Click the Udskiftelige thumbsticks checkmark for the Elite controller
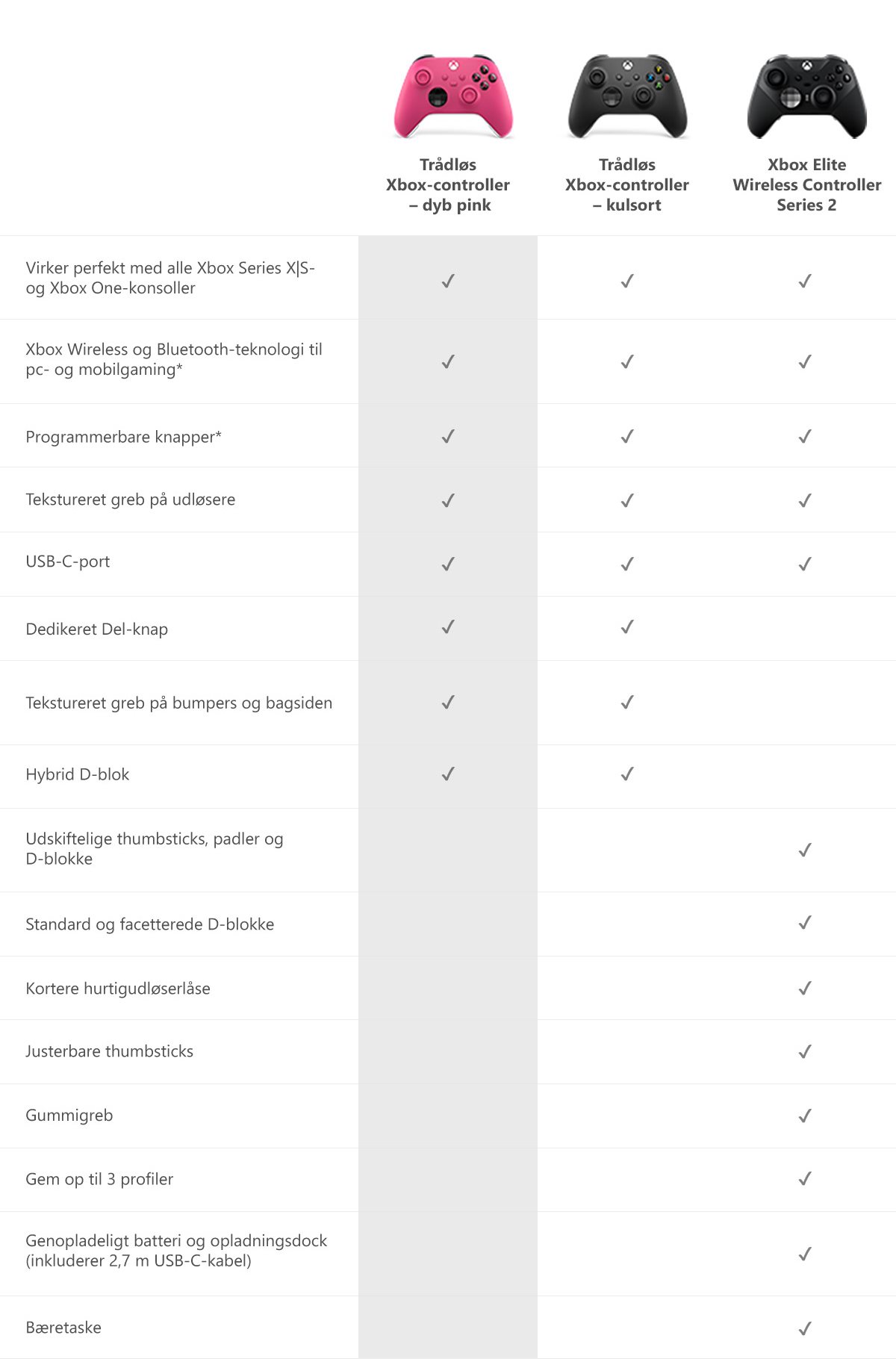This screenshot has height=1359, width=896. [x=805, y=850]
